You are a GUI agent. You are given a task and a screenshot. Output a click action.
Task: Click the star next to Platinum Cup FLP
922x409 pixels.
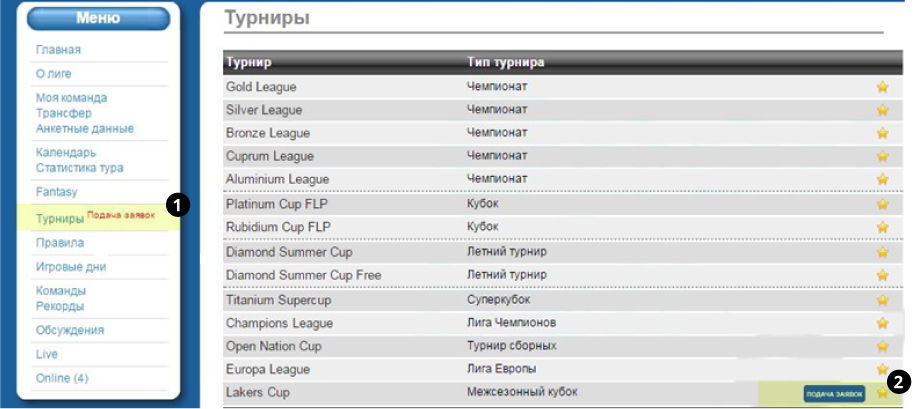[x=882, y=204]
